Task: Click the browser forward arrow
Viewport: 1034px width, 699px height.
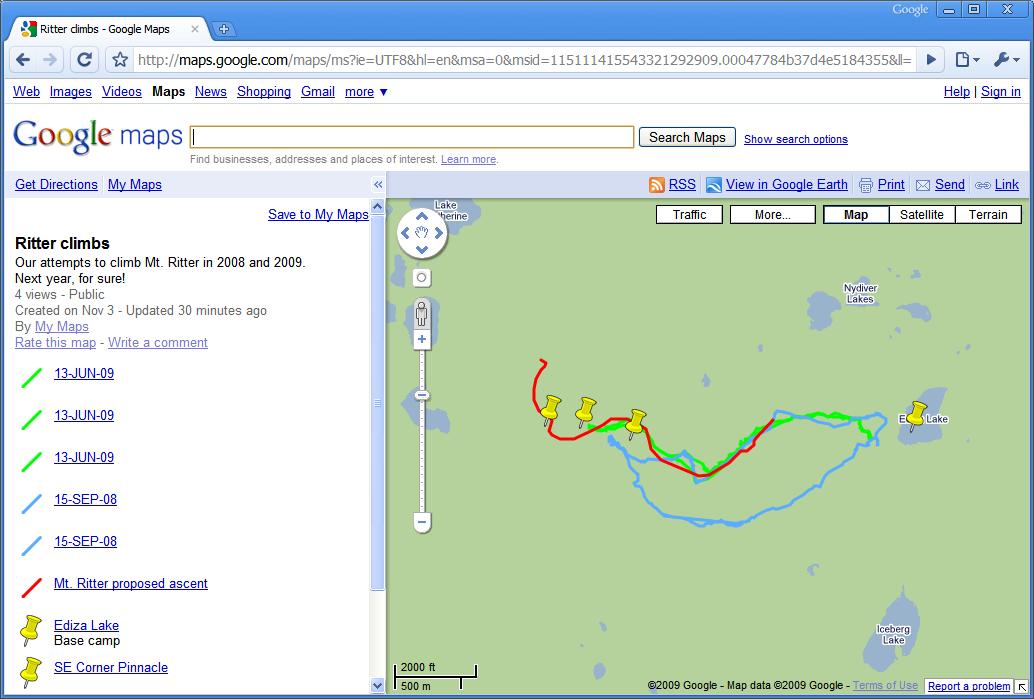Action: pyautogui.click(x=50, y=60)
